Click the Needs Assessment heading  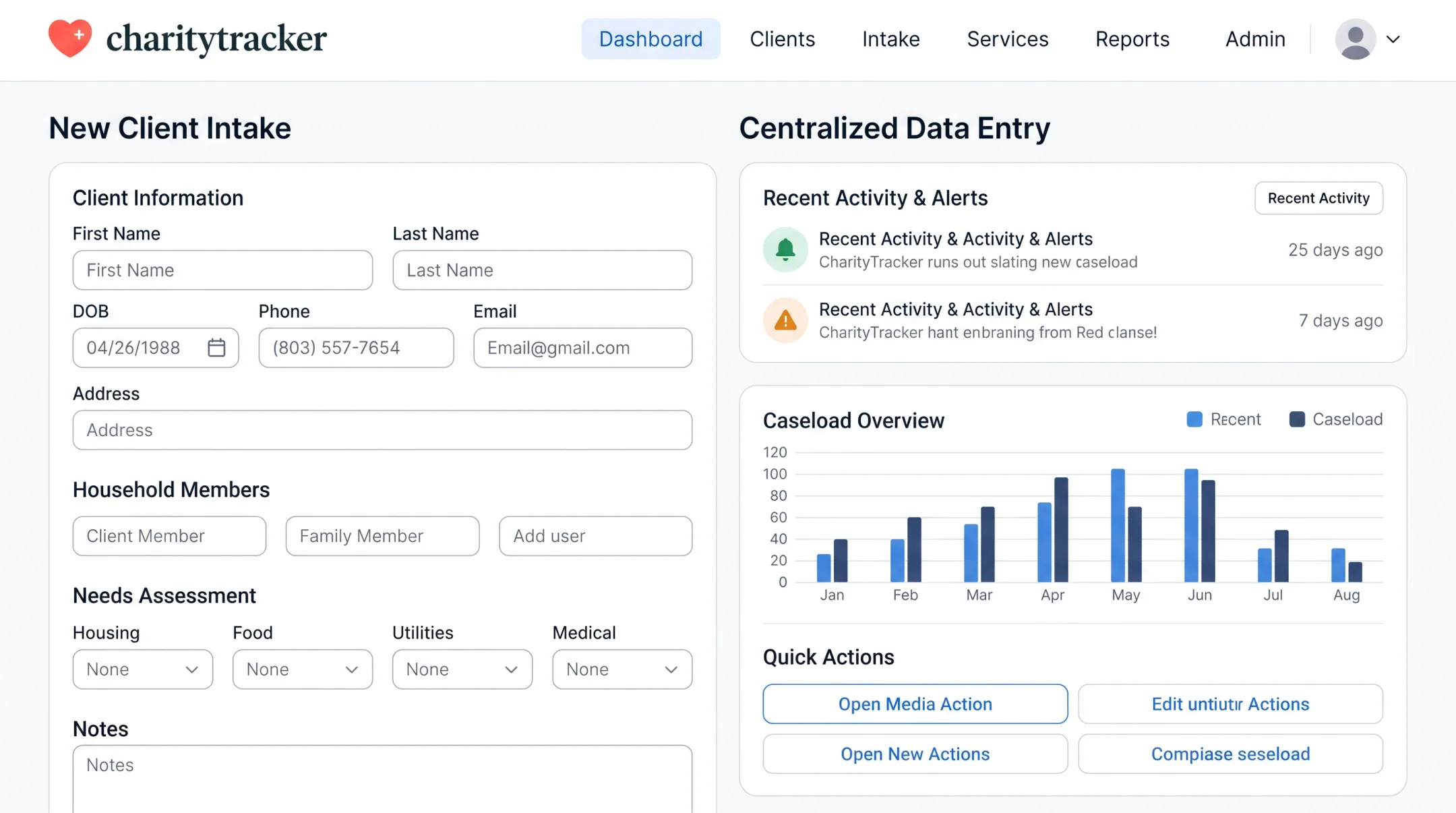click(x=164, y=596)
